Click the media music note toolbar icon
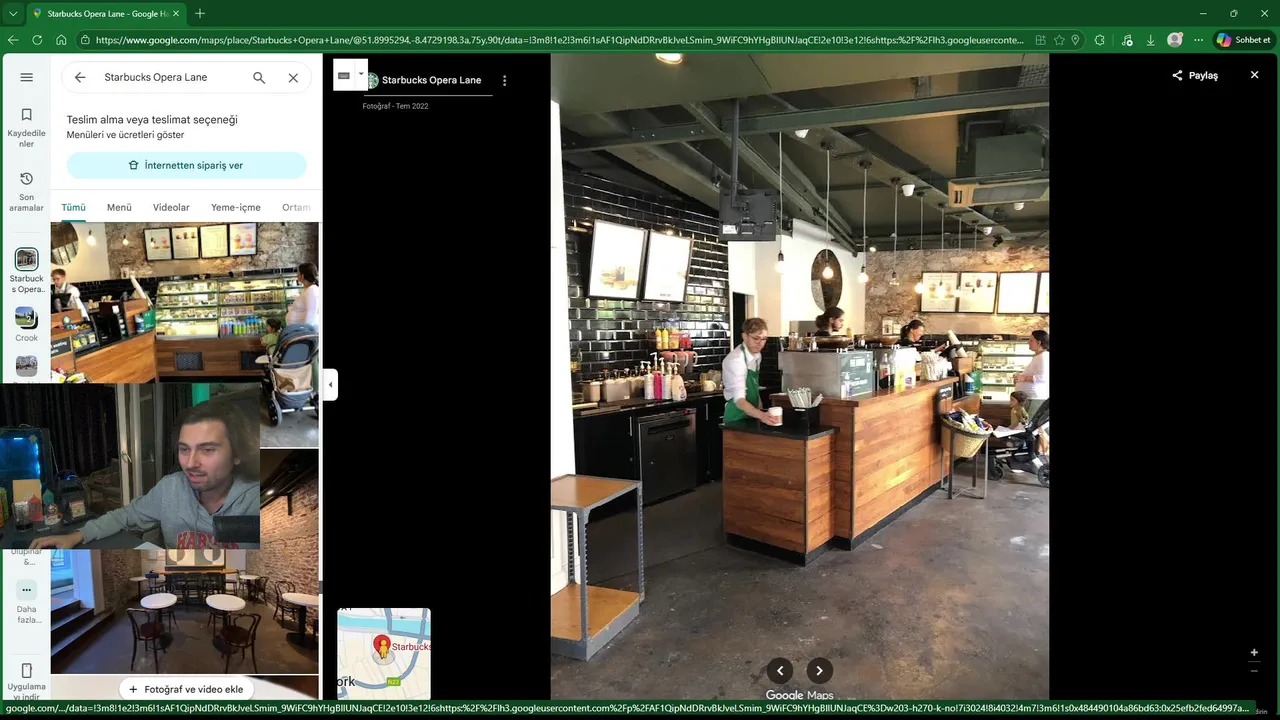1280x720 pixels. (x=1127, y=40)
